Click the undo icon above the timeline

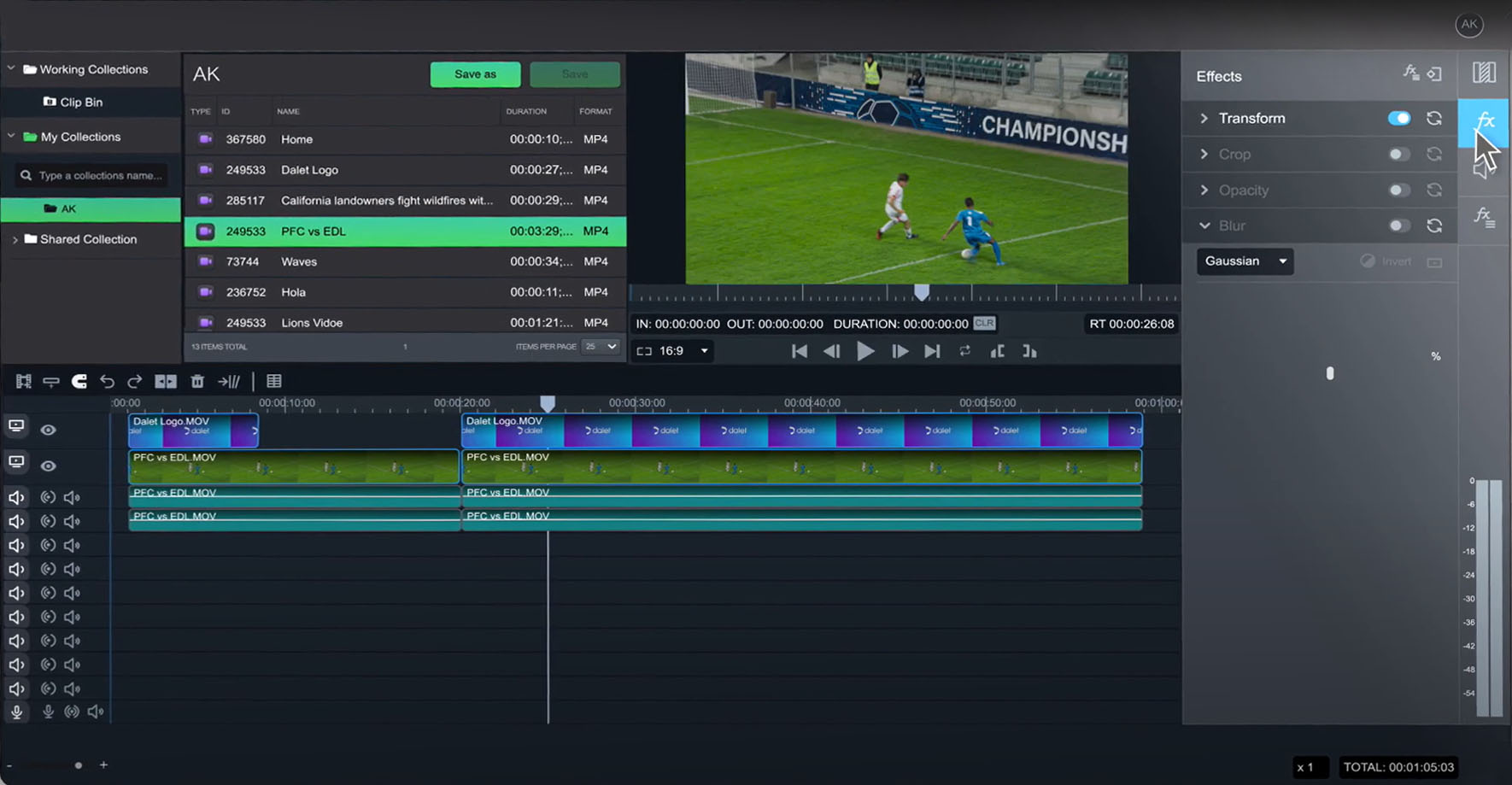click(108, 382)
